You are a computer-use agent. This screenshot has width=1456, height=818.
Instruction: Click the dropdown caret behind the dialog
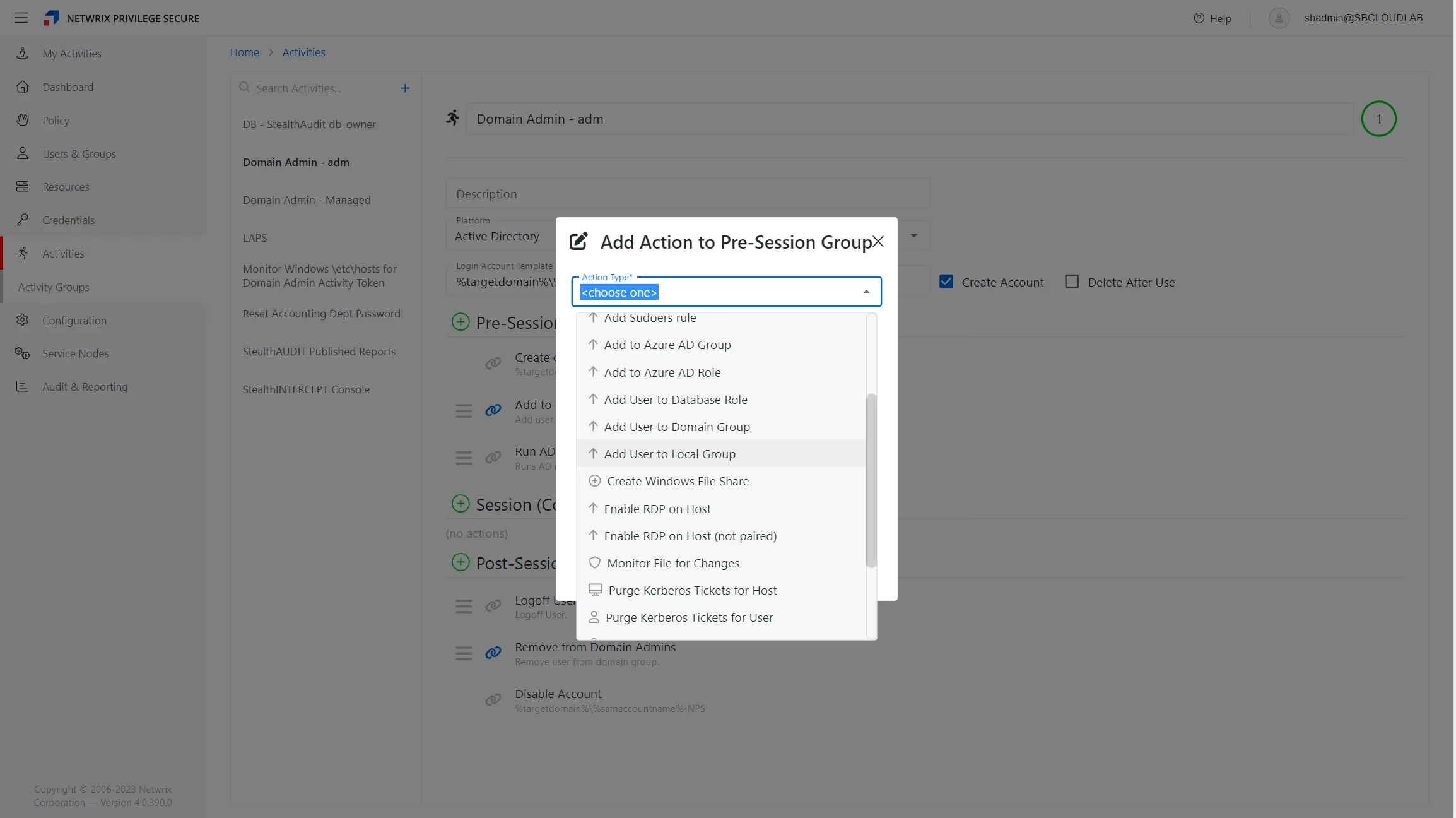[x=913, y=235]
